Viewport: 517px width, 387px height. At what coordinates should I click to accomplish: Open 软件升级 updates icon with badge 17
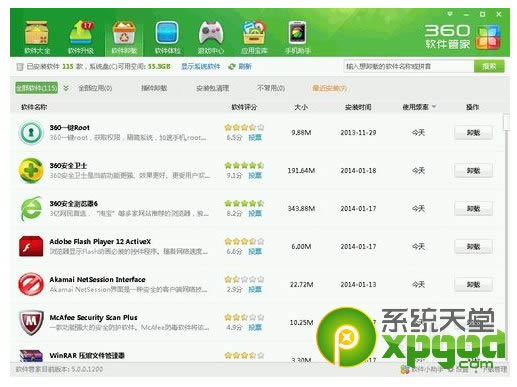81,37
